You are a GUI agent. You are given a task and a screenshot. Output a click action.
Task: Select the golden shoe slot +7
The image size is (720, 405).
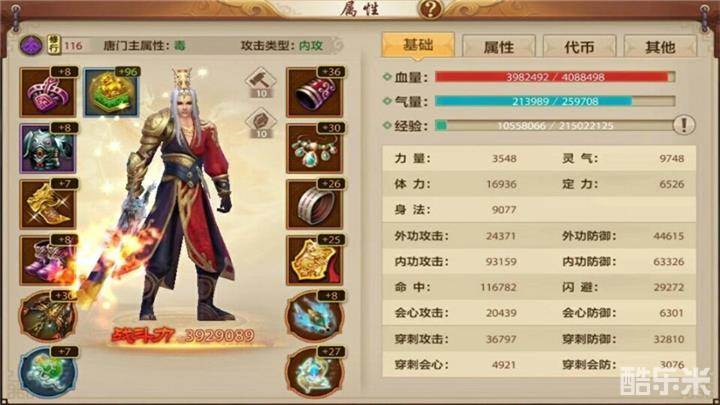48,204
